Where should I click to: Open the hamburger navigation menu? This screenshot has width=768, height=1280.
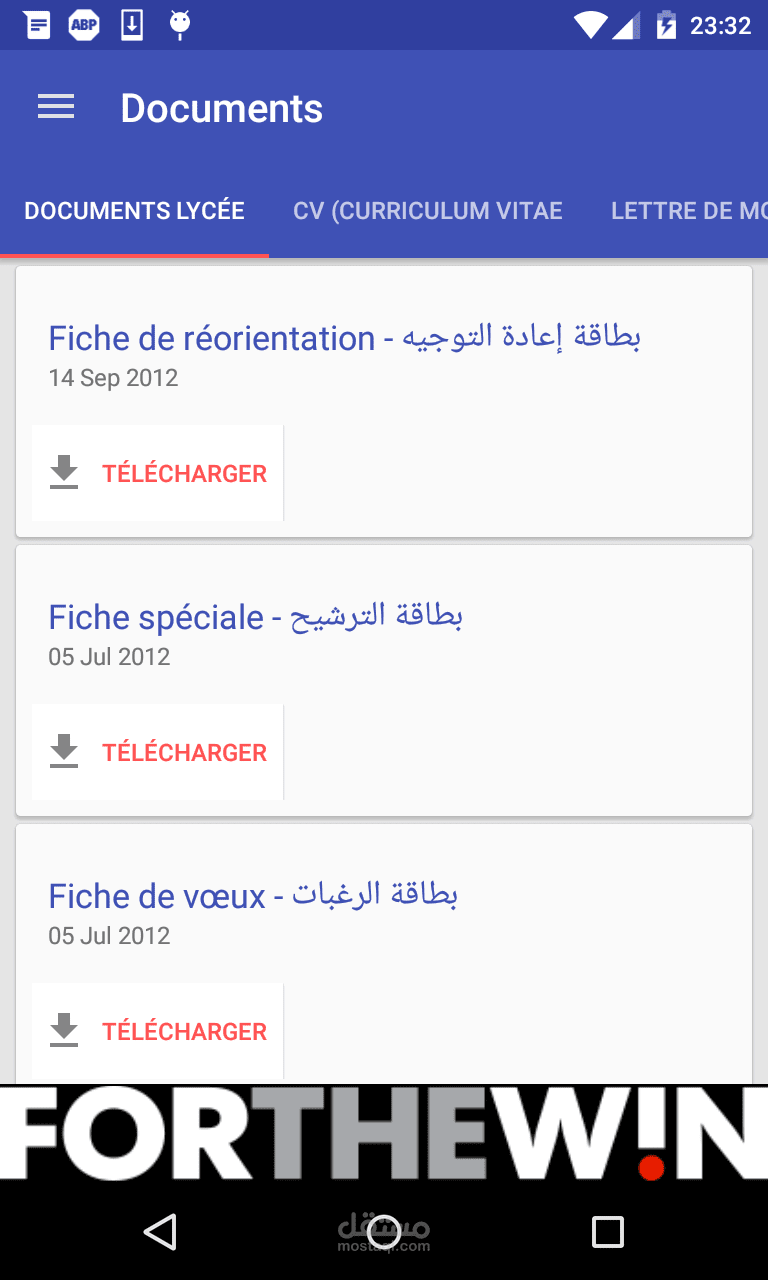[x=56, y=108]
